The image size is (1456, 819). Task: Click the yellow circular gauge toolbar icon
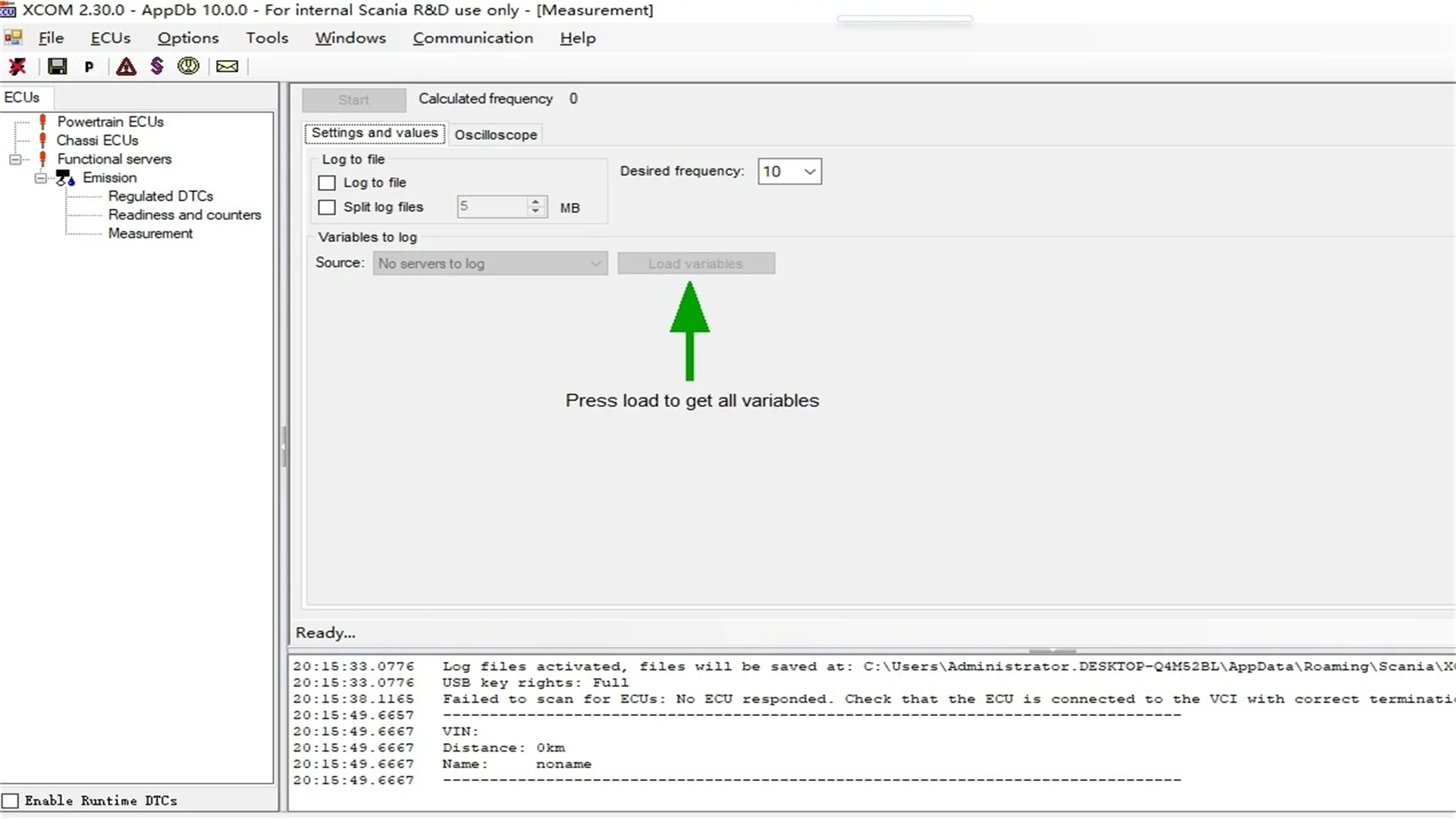click(188, 66)
